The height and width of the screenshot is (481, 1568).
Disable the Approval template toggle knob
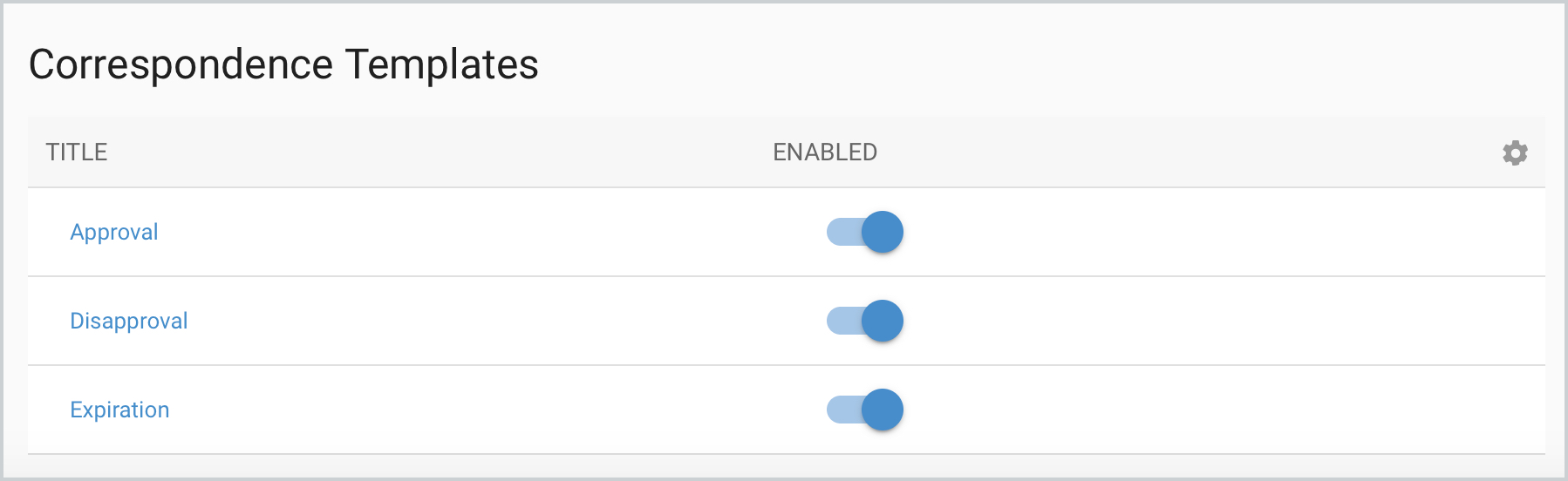pyautogui.click(x=883, y=232)
